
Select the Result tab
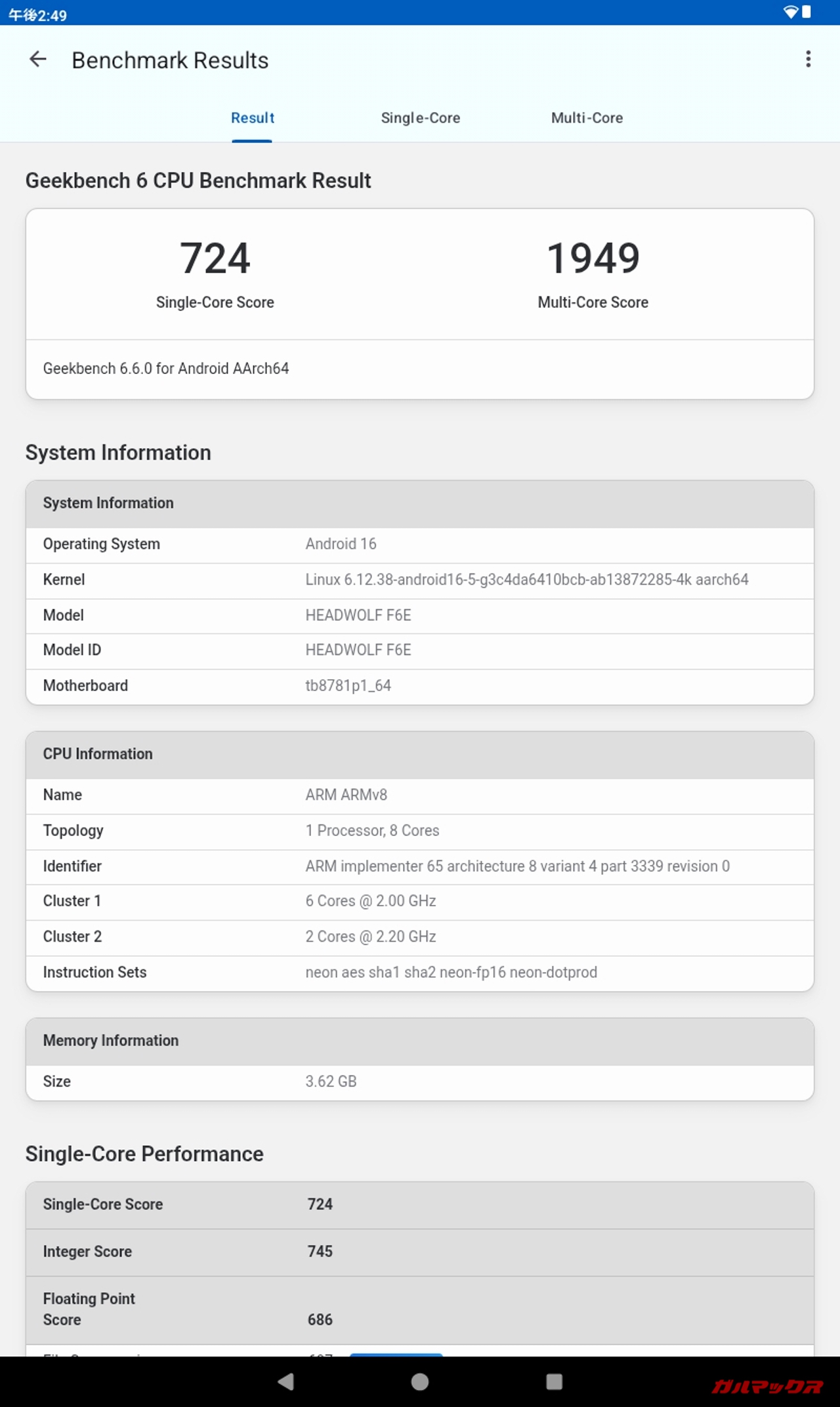pyautogui.click(x=252, y=118)
